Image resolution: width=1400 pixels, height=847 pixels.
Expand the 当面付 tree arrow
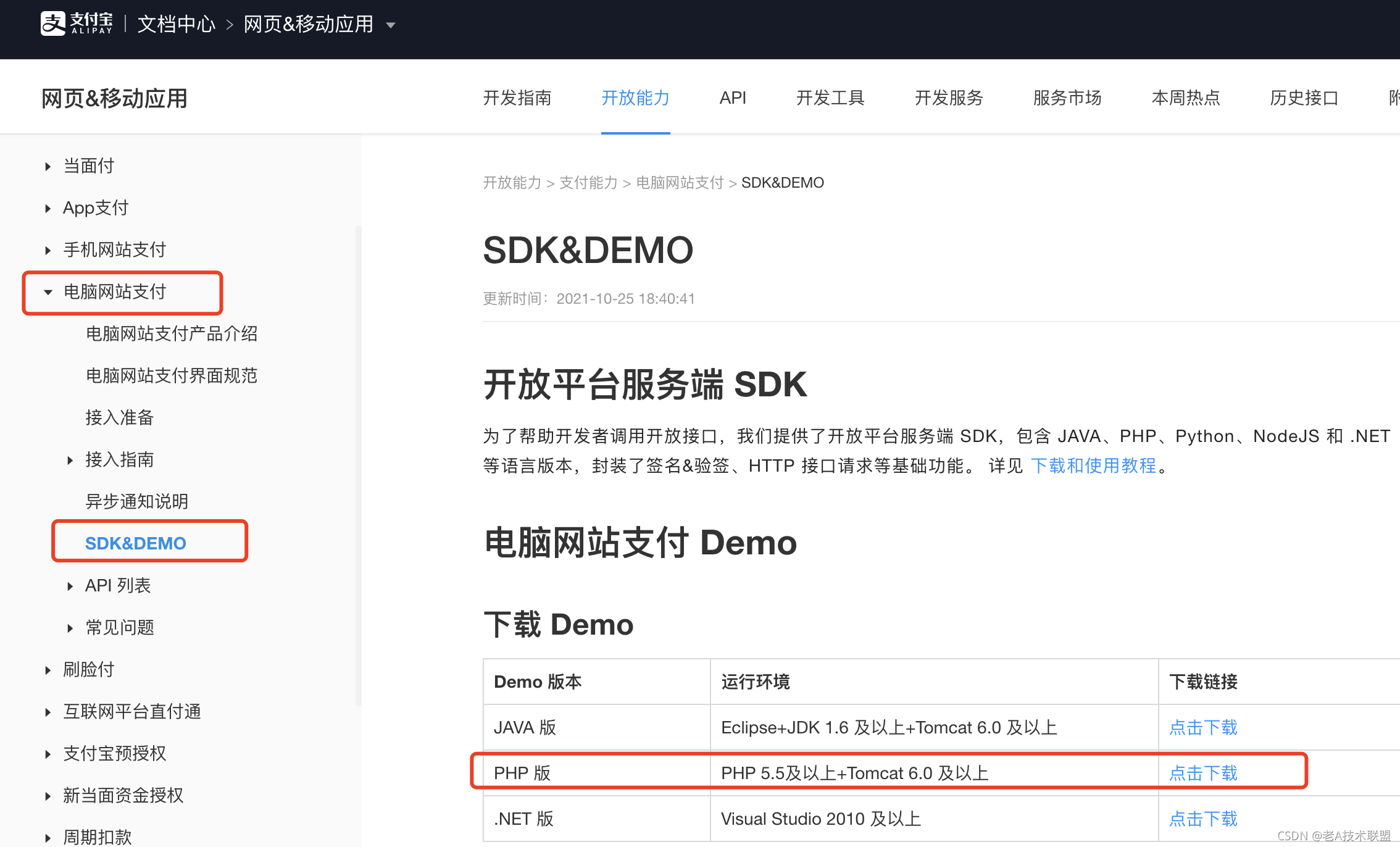pos(48,166)
